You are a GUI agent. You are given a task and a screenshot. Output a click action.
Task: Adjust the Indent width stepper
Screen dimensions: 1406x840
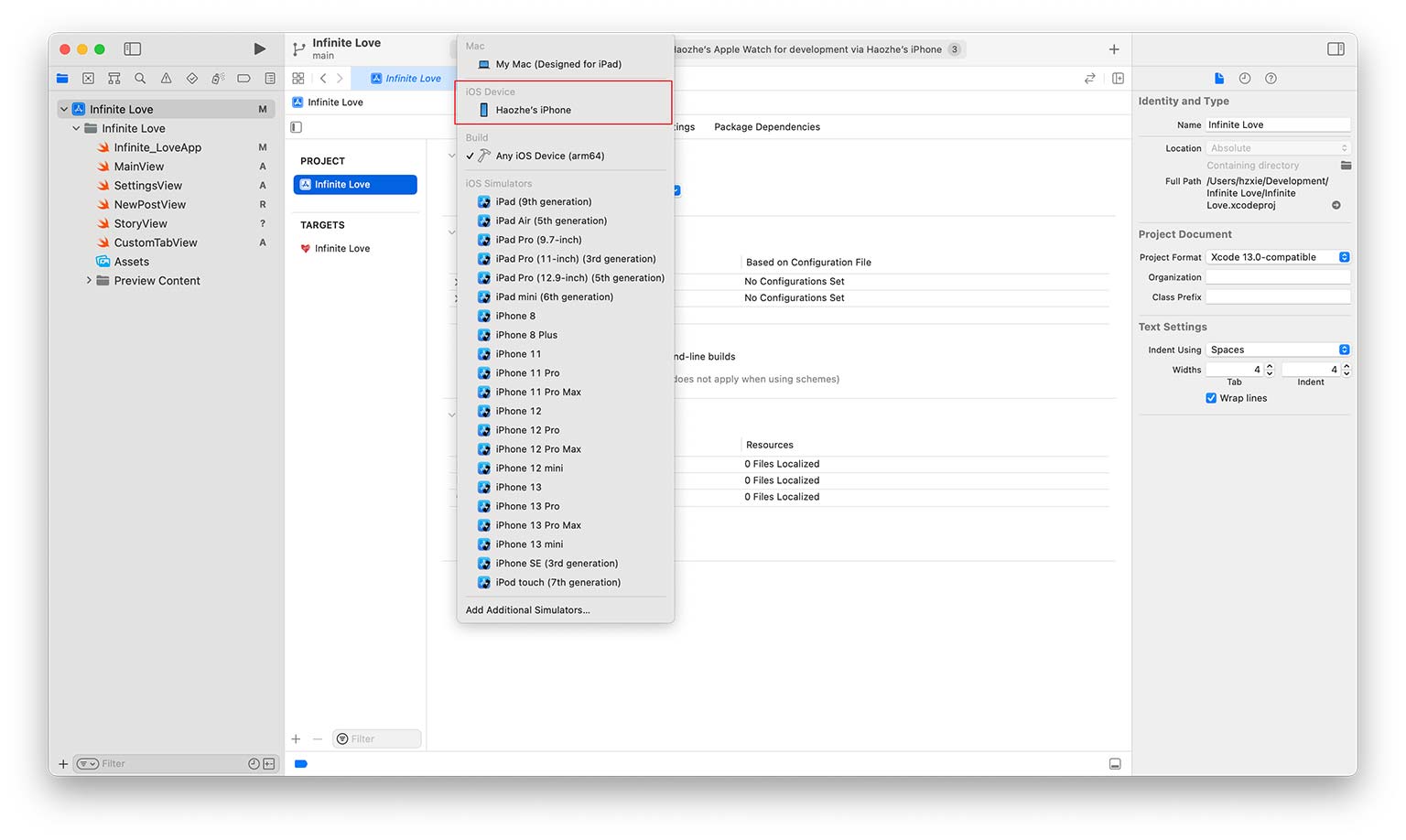[x=1347, y=370]
